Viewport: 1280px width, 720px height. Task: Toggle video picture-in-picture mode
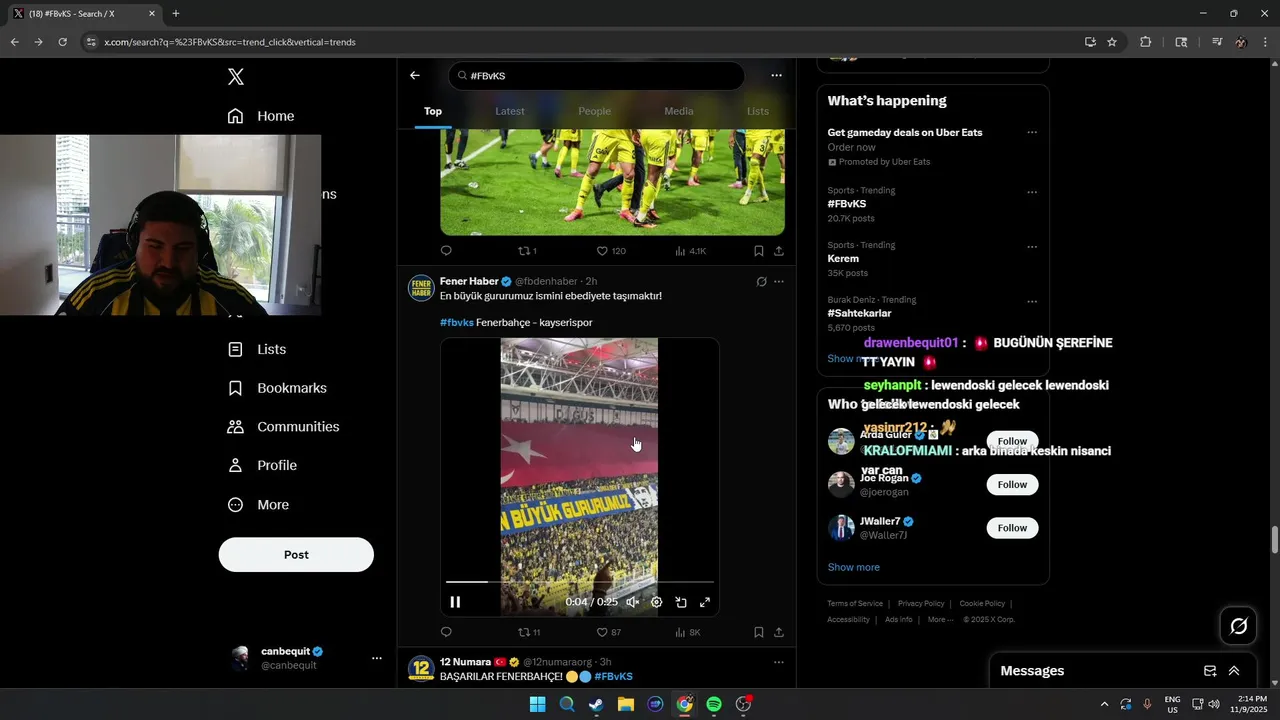coord(681,602)
